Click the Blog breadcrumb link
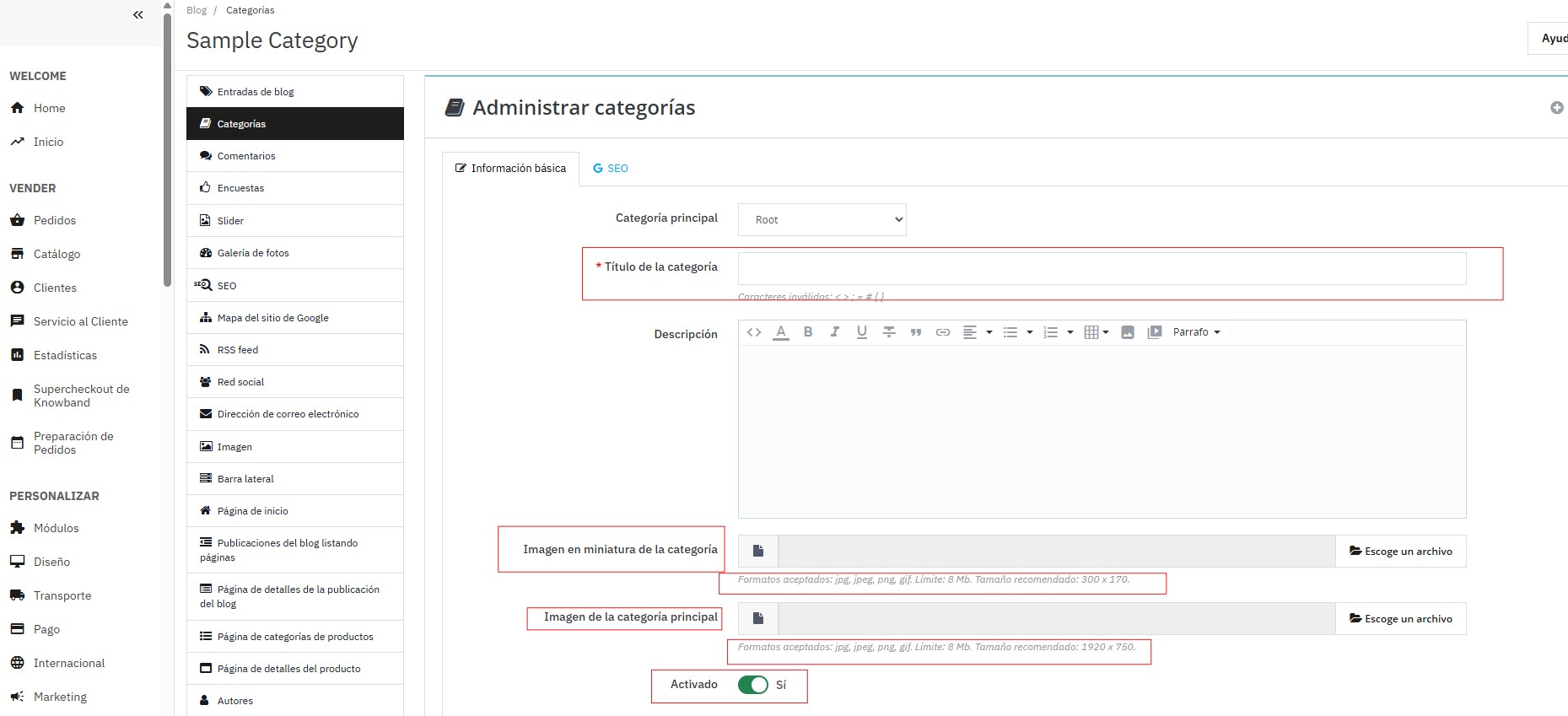The height and width of the screenshot is (716, 1568). tap(197, 10)
